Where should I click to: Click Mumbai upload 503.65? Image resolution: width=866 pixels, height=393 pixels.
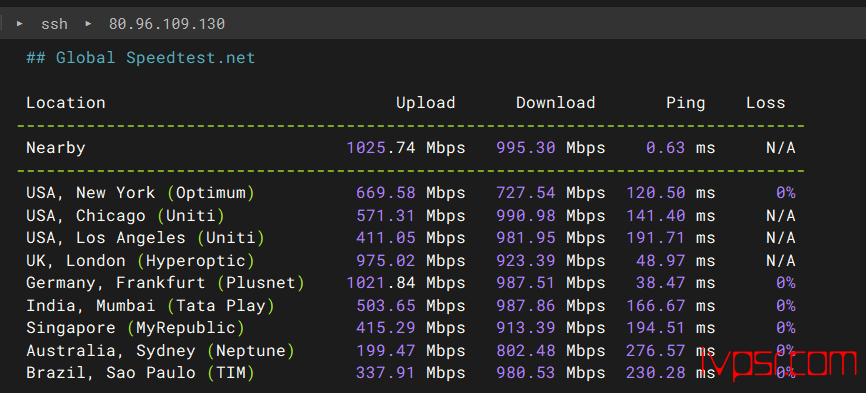click(386, 306)
